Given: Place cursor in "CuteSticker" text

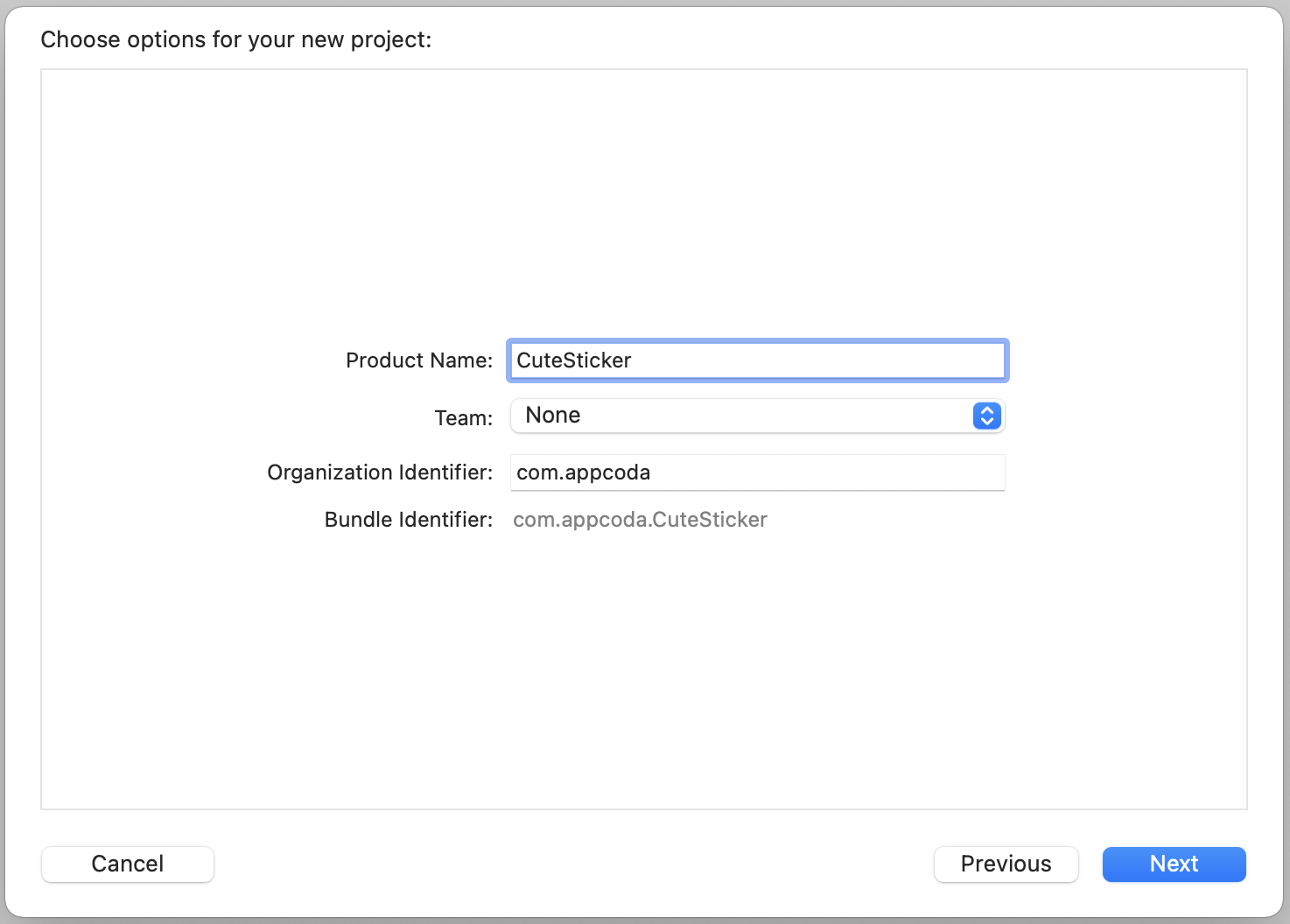Looking at the screenshot, I should [x=574, y=360].
